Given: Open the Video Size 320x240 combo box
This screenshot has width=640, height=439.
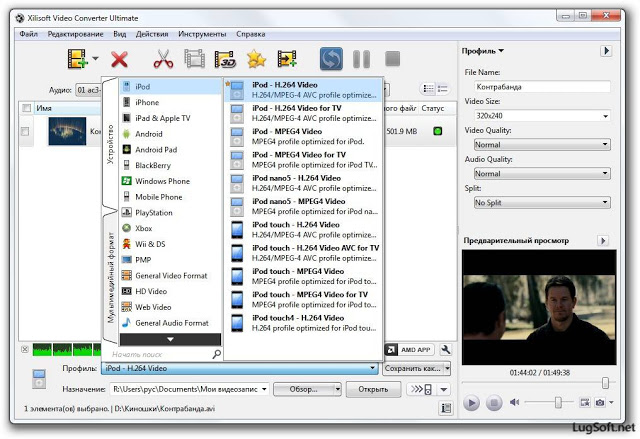Looking at the screenshot, I should click(542, 116).
